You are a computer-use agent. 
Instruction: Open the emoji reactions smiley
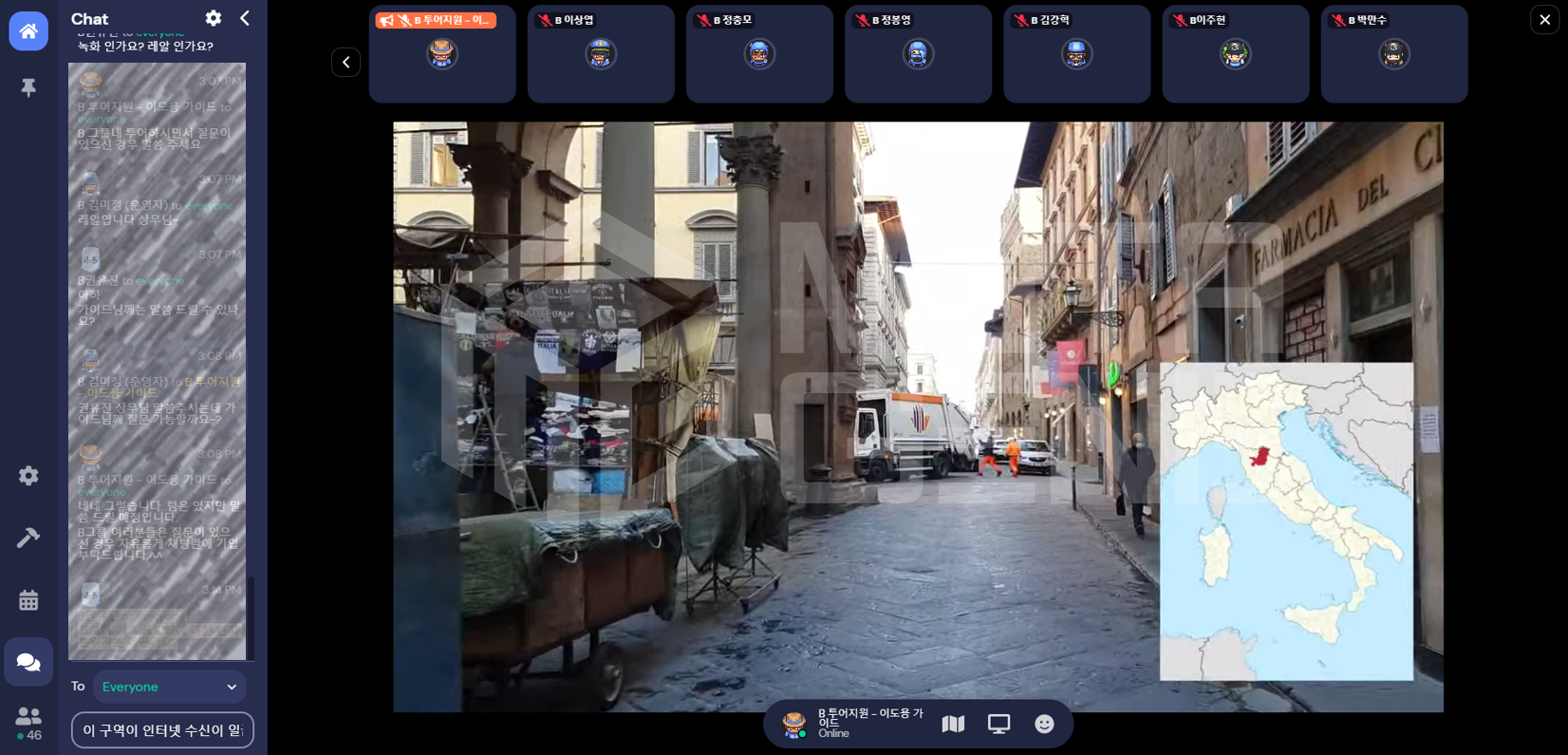[1044, 724]
